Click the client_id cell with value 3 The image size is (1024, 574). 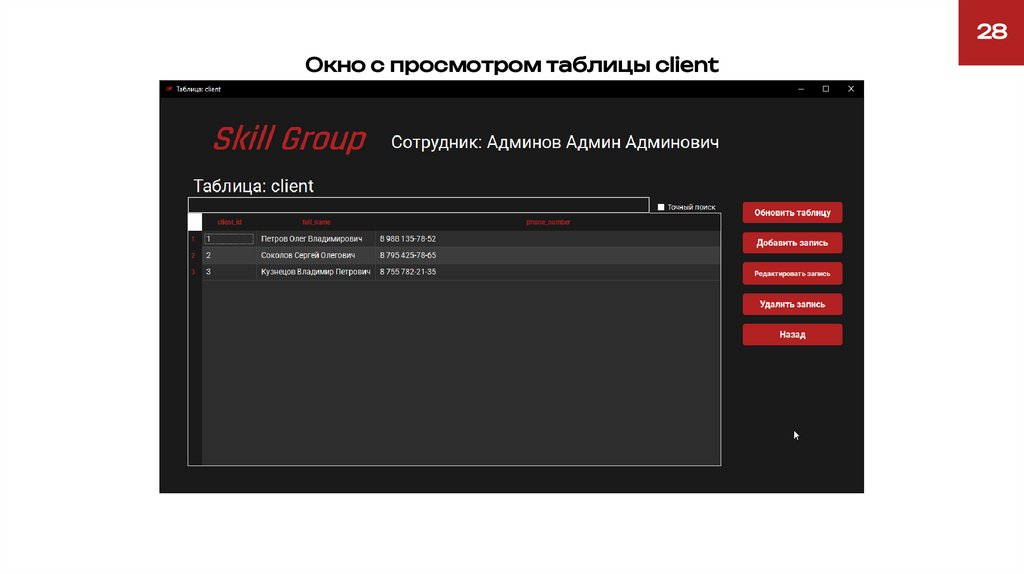(229, 272)
